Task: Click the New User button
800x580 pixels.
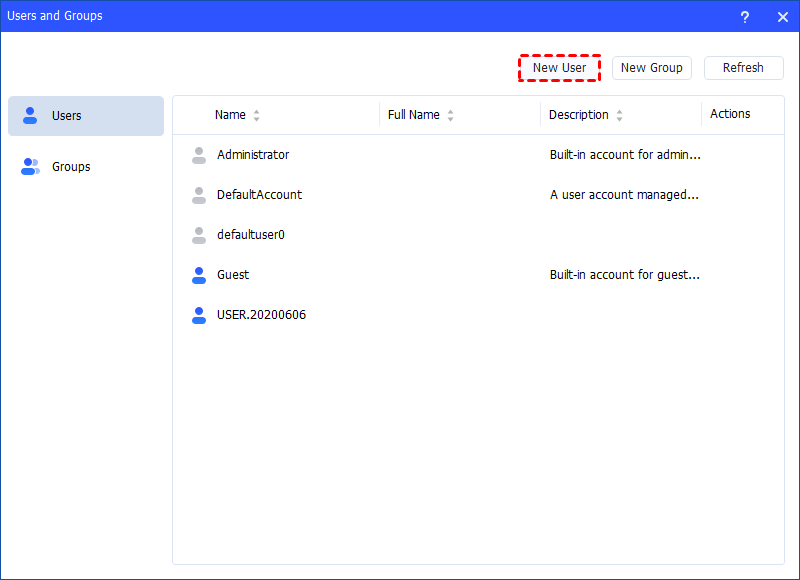Action: point(559,67)
